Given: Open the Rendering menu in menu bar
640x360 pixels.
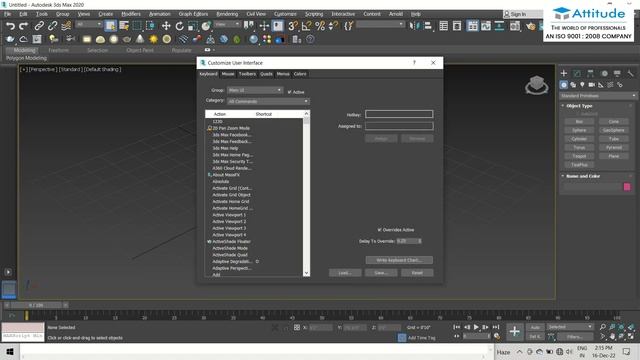Looking at the screenshot, I should point(227,14).
